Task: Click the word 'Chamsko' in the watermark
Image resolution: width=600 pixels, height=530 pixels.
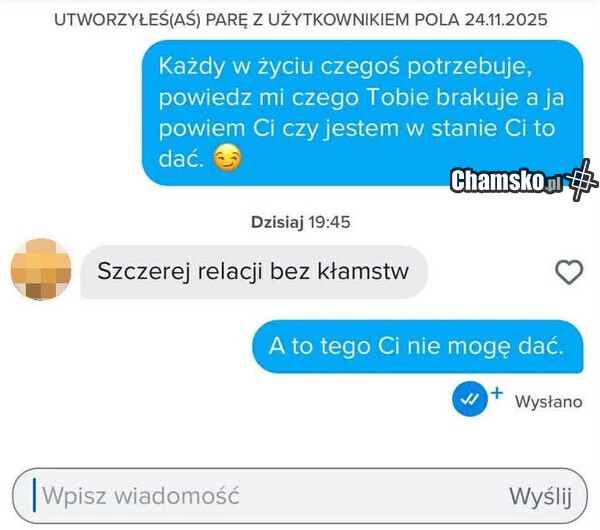Action: click(x=497, y=180)
